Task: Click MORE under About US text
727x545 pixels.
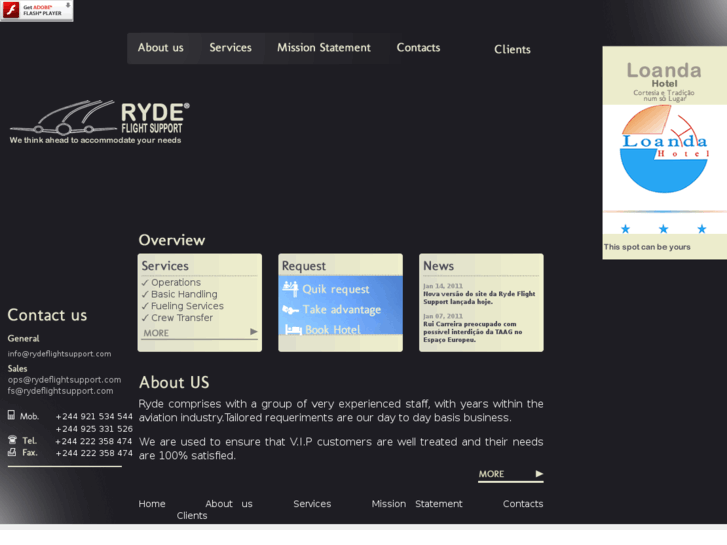Action: 491,474
